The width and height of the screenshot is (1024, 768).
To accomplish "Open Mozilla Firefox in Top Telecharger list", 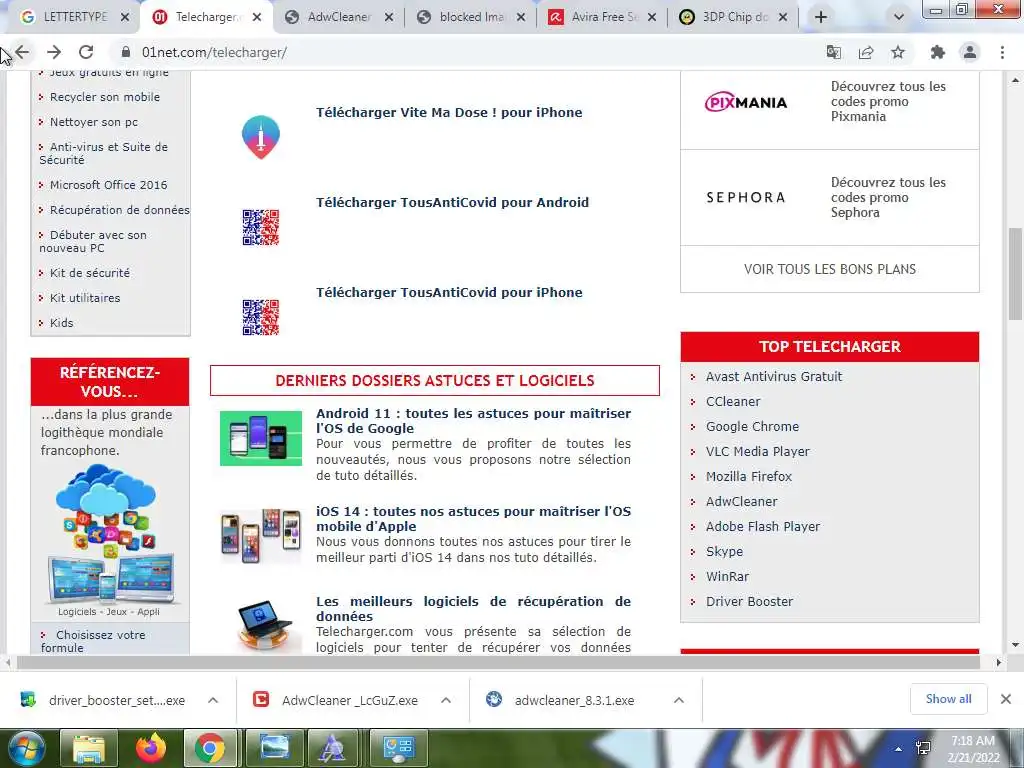I will tap(748, 477).
